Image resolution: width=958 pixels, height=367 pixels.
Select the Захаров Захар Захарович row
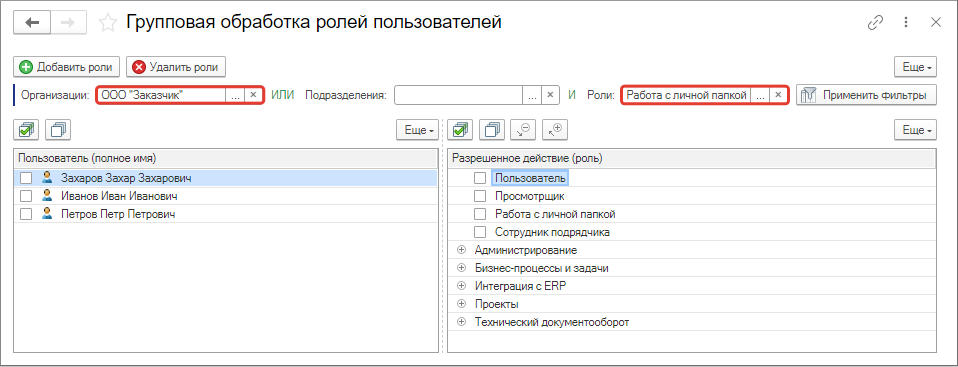[225, 178]
